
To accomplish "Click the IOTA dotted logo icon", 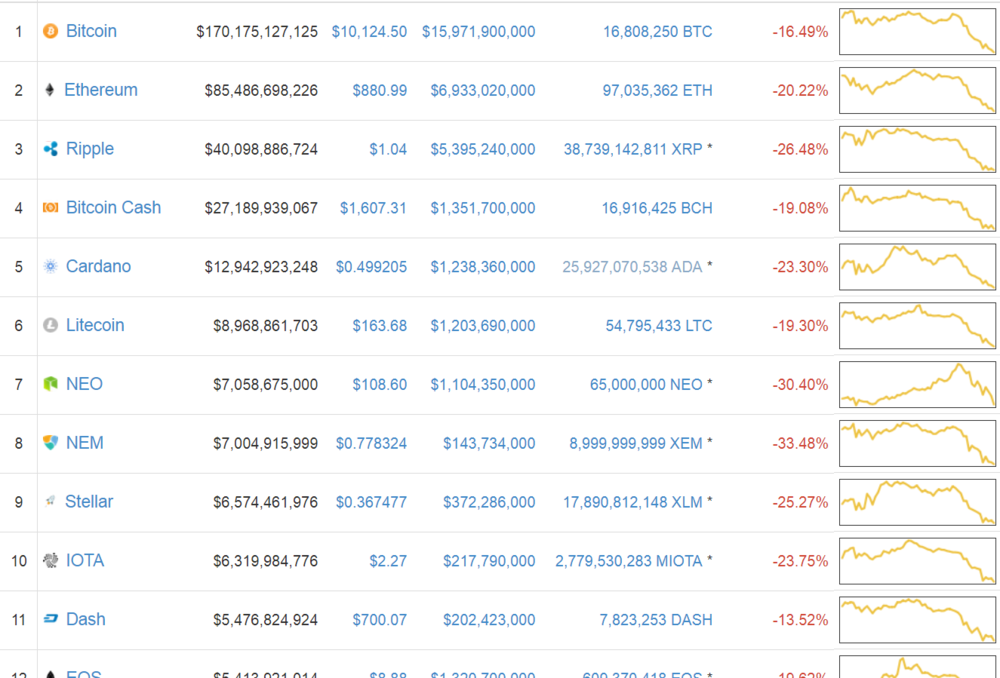I will (x=51, y=561).
